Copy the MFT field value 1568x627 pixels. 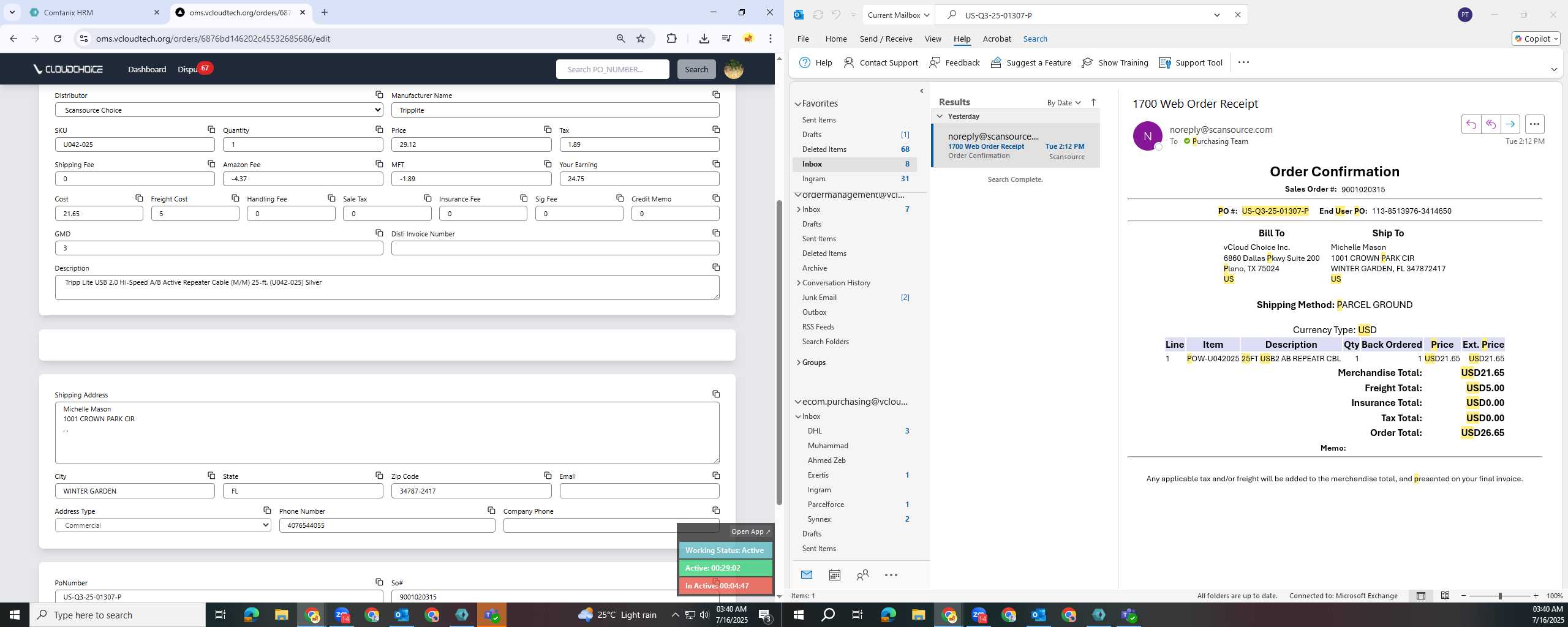coord(548,163)
